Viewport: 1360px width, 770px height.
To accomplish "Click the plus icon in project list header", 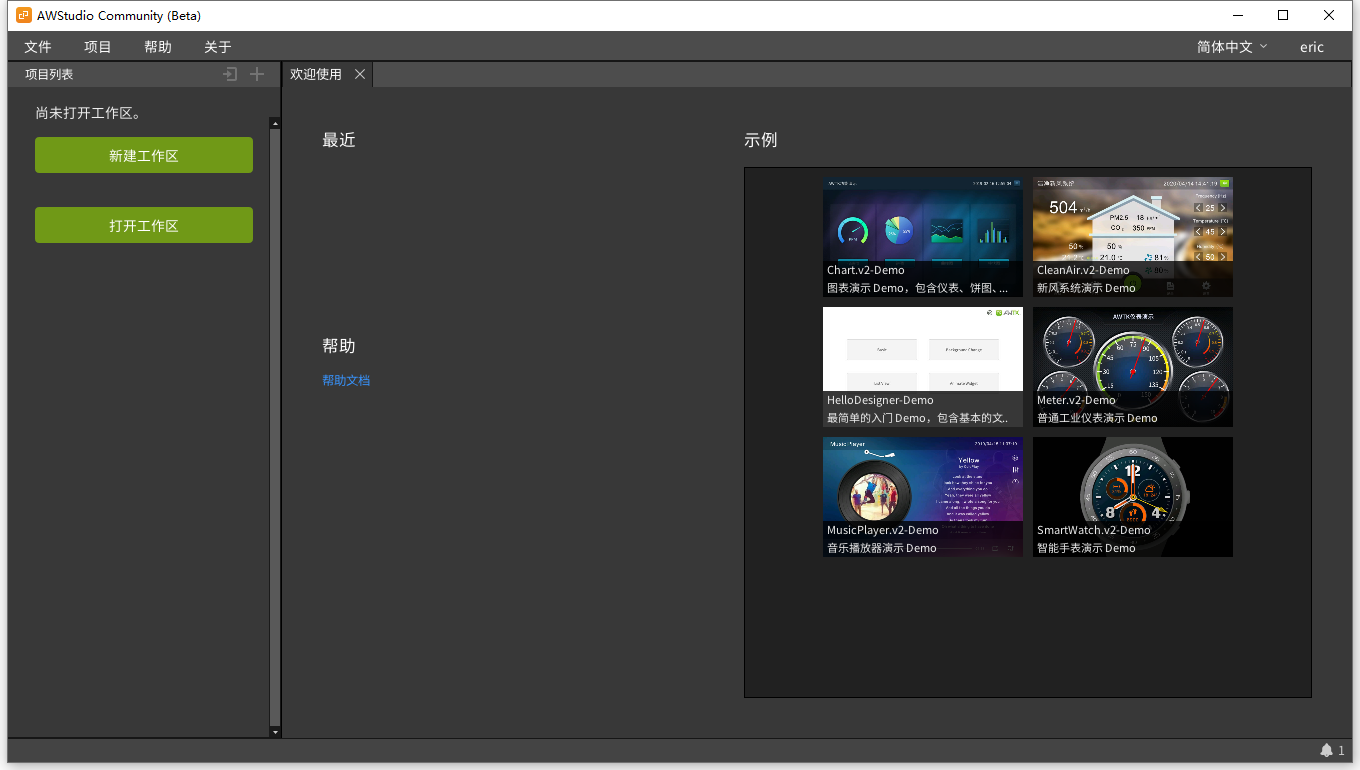I will 257,74.
